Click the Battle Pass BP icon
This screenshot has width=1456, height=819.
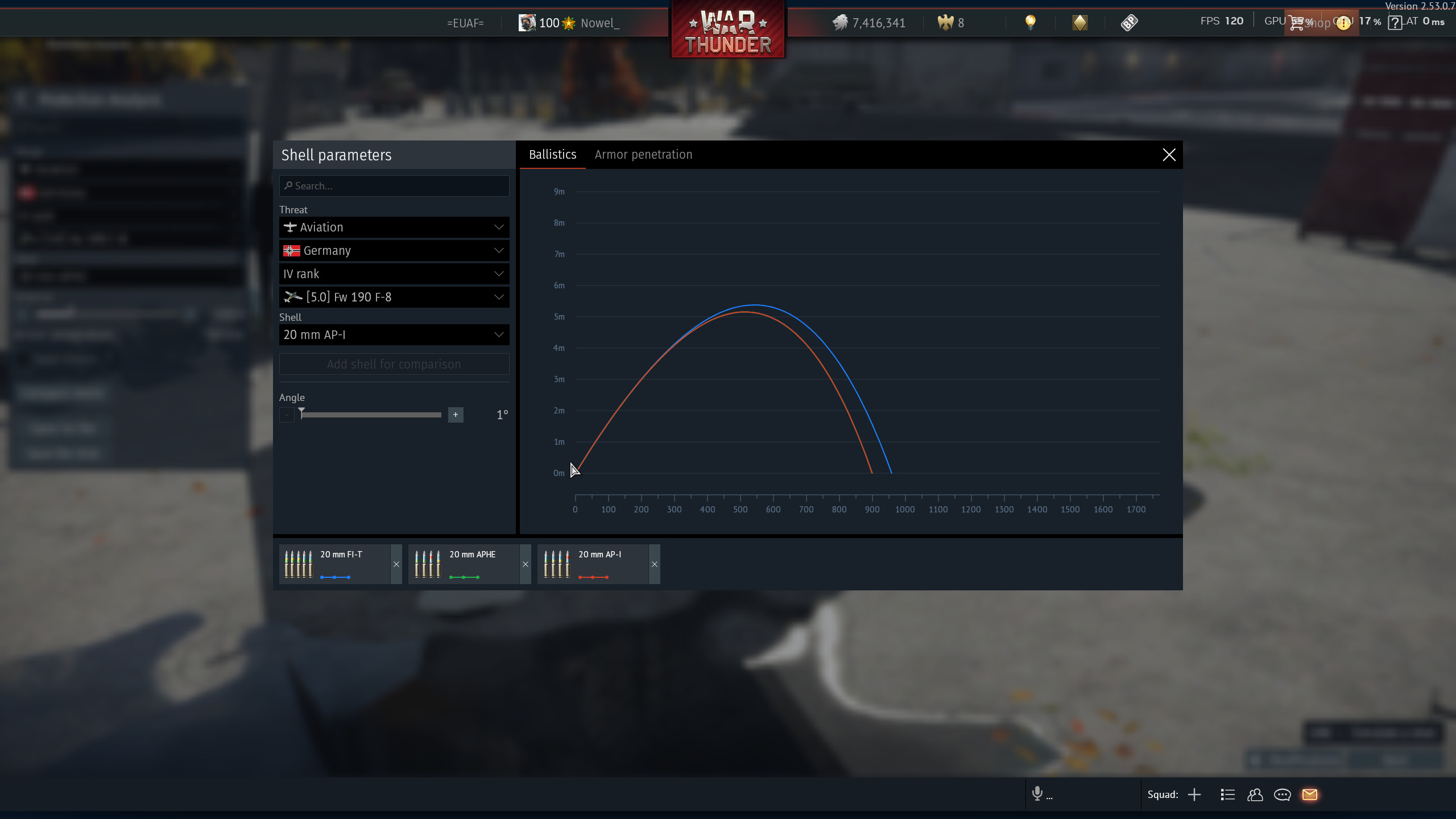(1129, 23)
